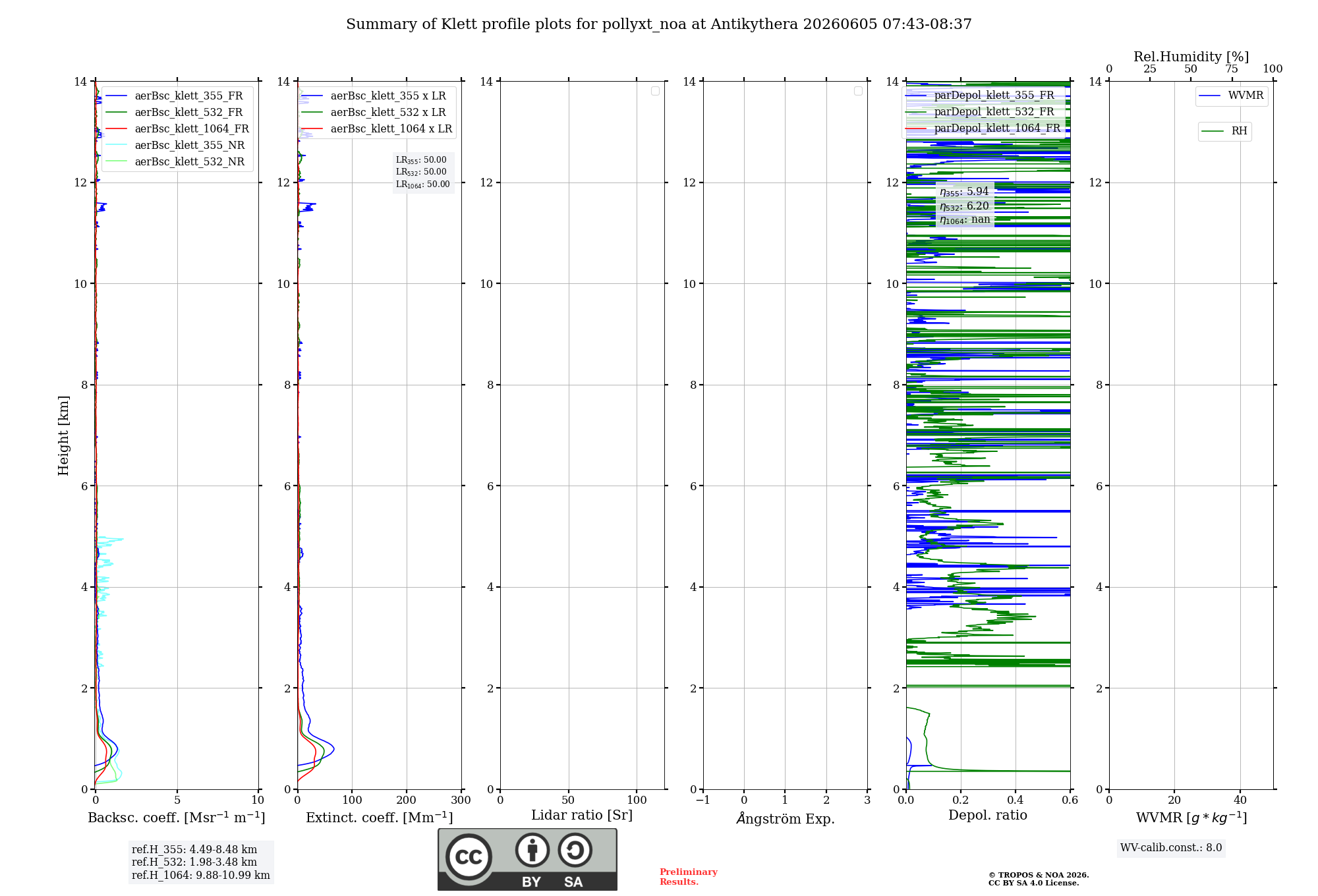The width and height of the screenshot is (1318, 896).
Task: Click the η355: 5.94 annotation
Action: (x=964, y=192)
